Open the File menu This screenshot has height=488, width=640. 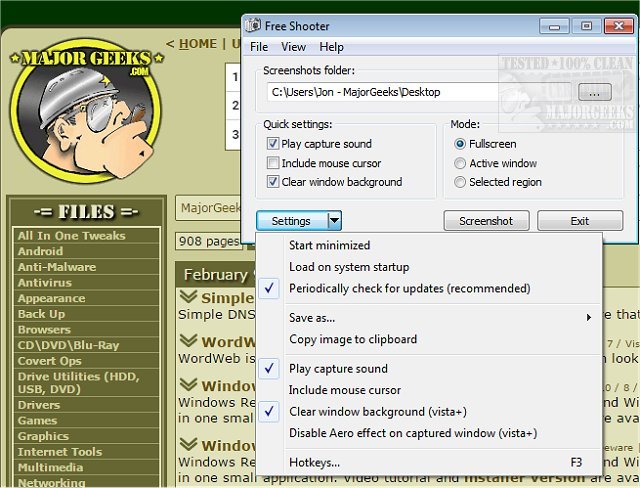259,47
